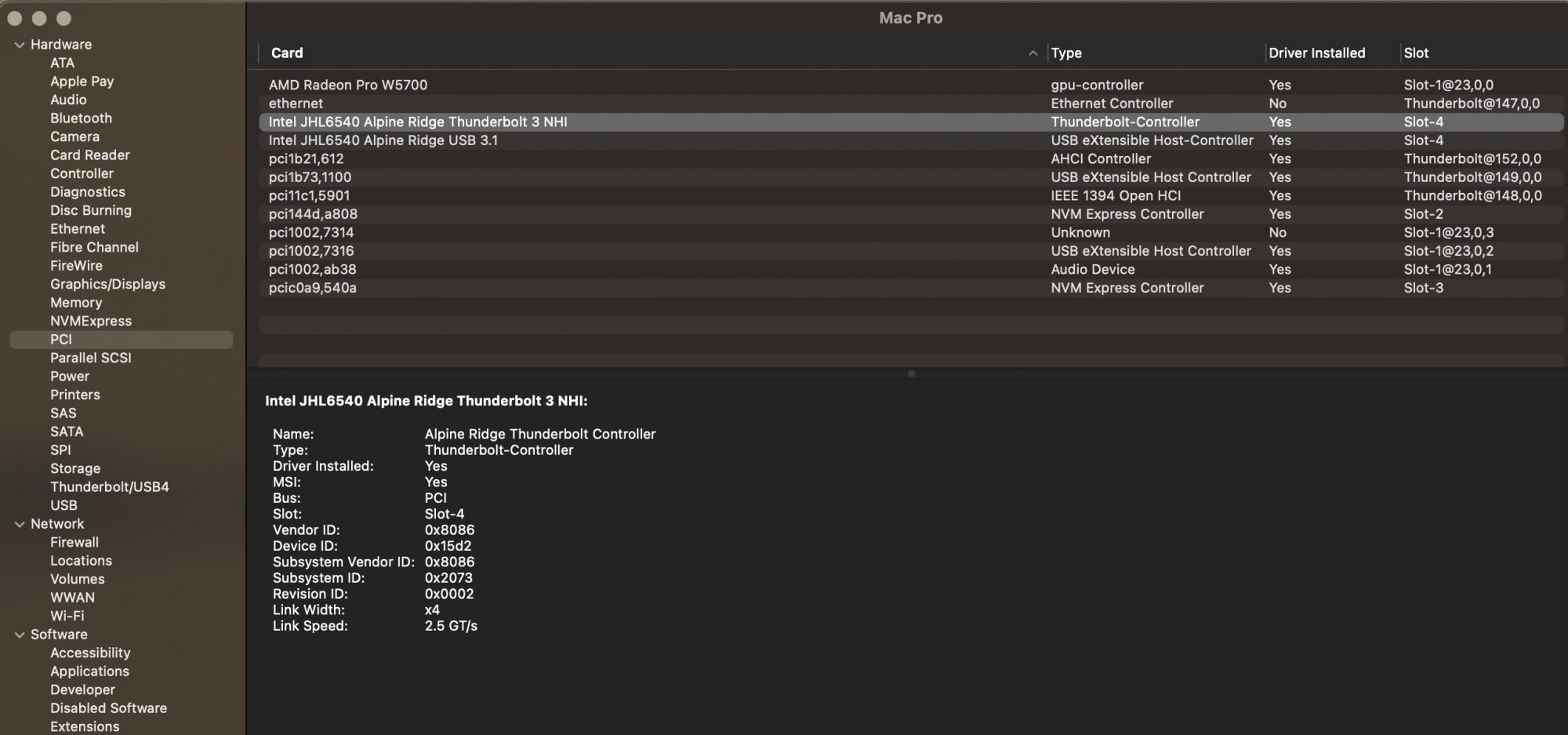Image resolution: width=1568 pixels, height=735 pixels.
Task: Click the Device ID value 0x15d2
Action: [448, 546]
